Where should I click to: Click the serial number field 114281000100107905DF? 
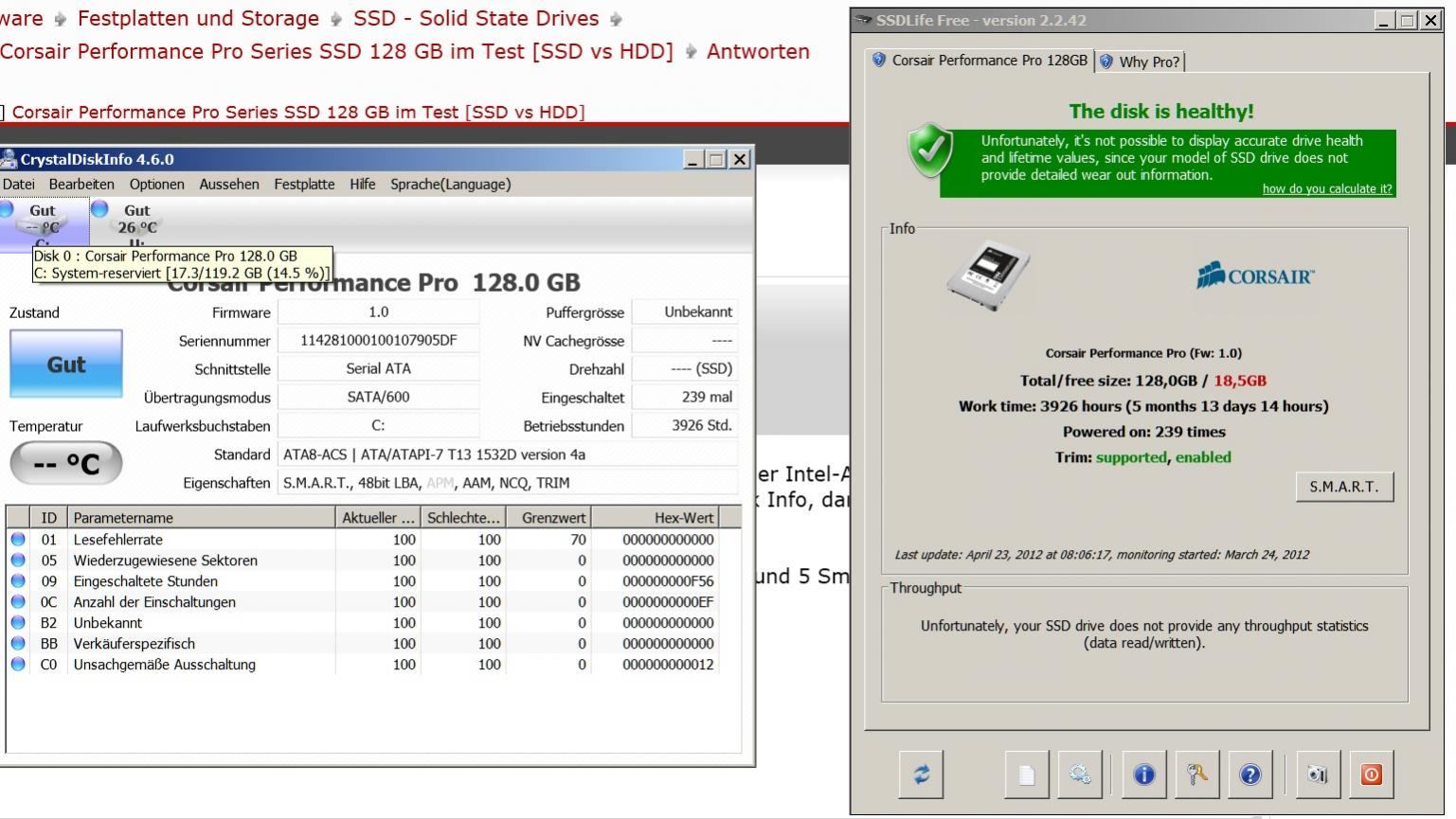coord(378,340)
